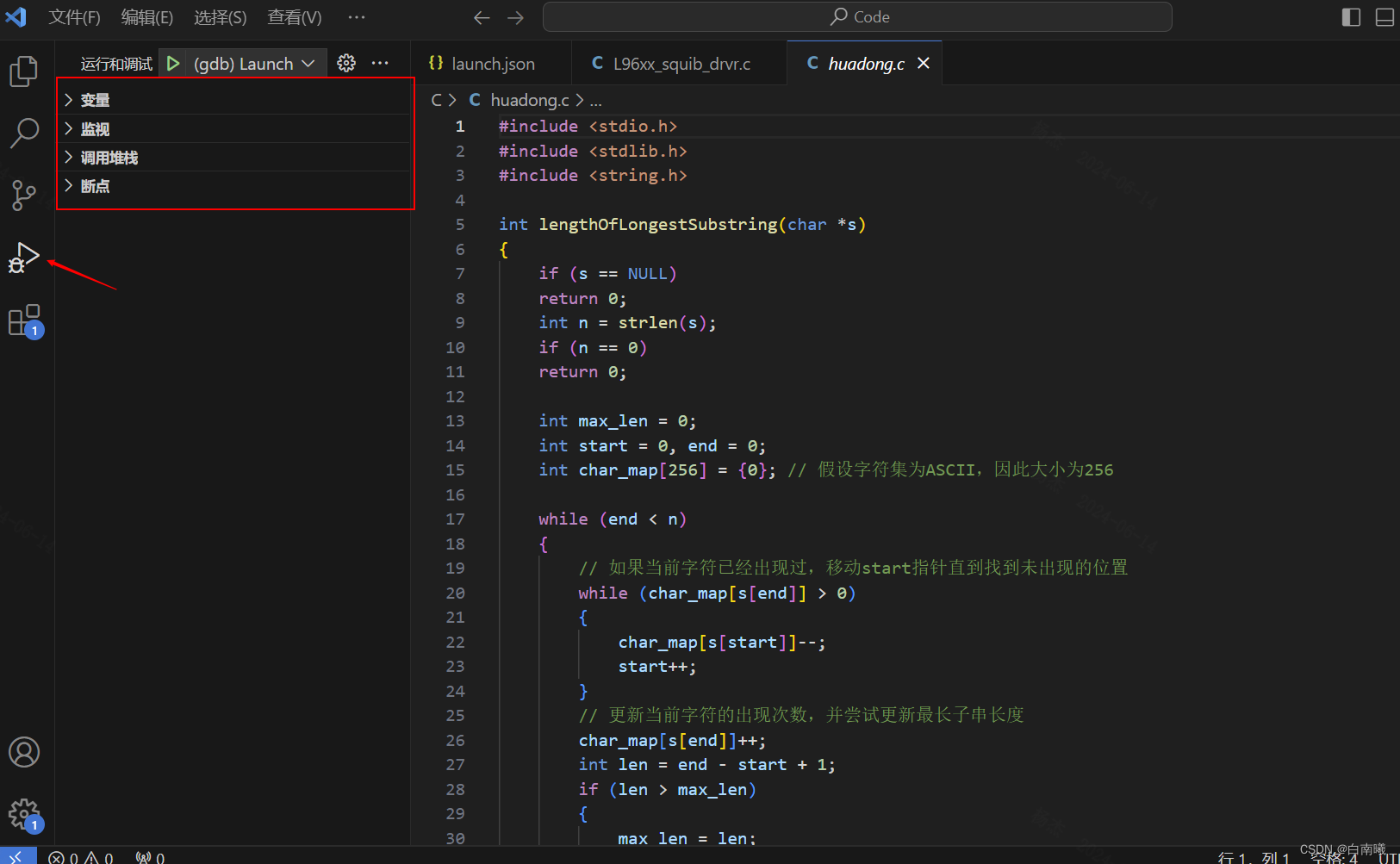This screenshot has height=864, width=1400.
Task: Expand the 变量 (Variables) section
Action: 95,99
